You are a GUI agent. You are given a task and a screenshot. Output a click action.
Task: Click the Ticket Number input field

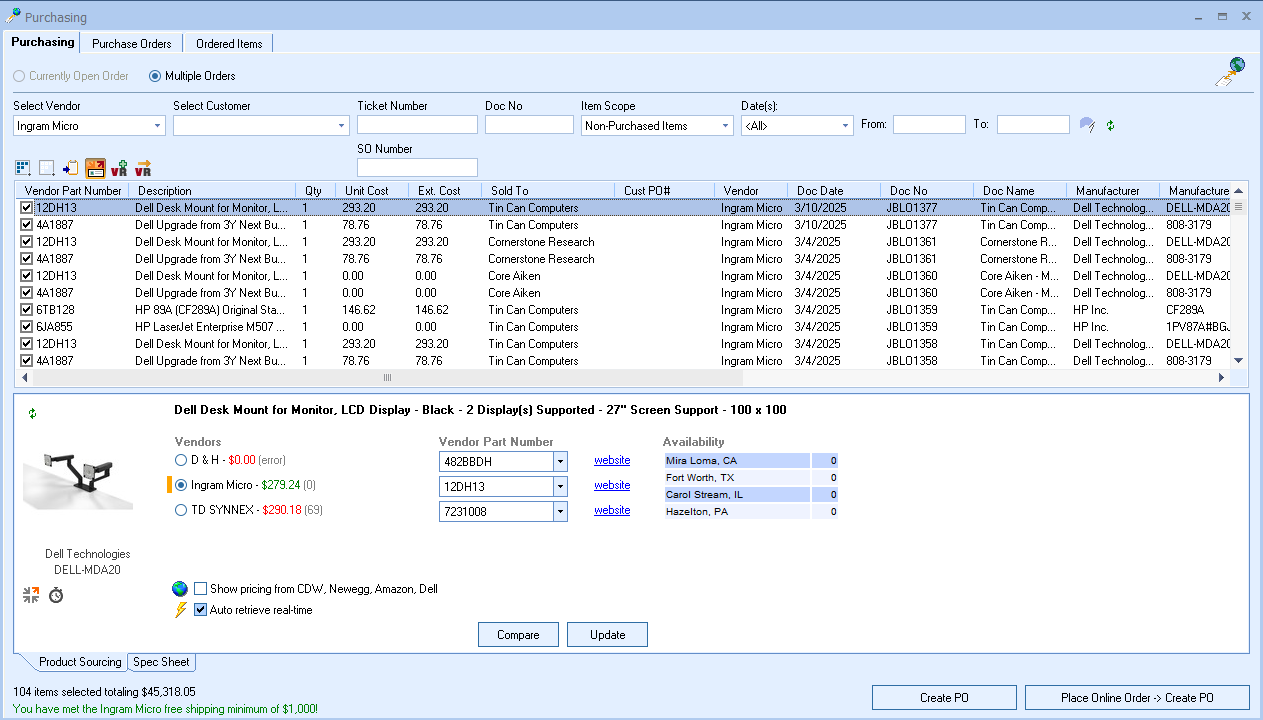pyautogui.click(x=417, y=125)
